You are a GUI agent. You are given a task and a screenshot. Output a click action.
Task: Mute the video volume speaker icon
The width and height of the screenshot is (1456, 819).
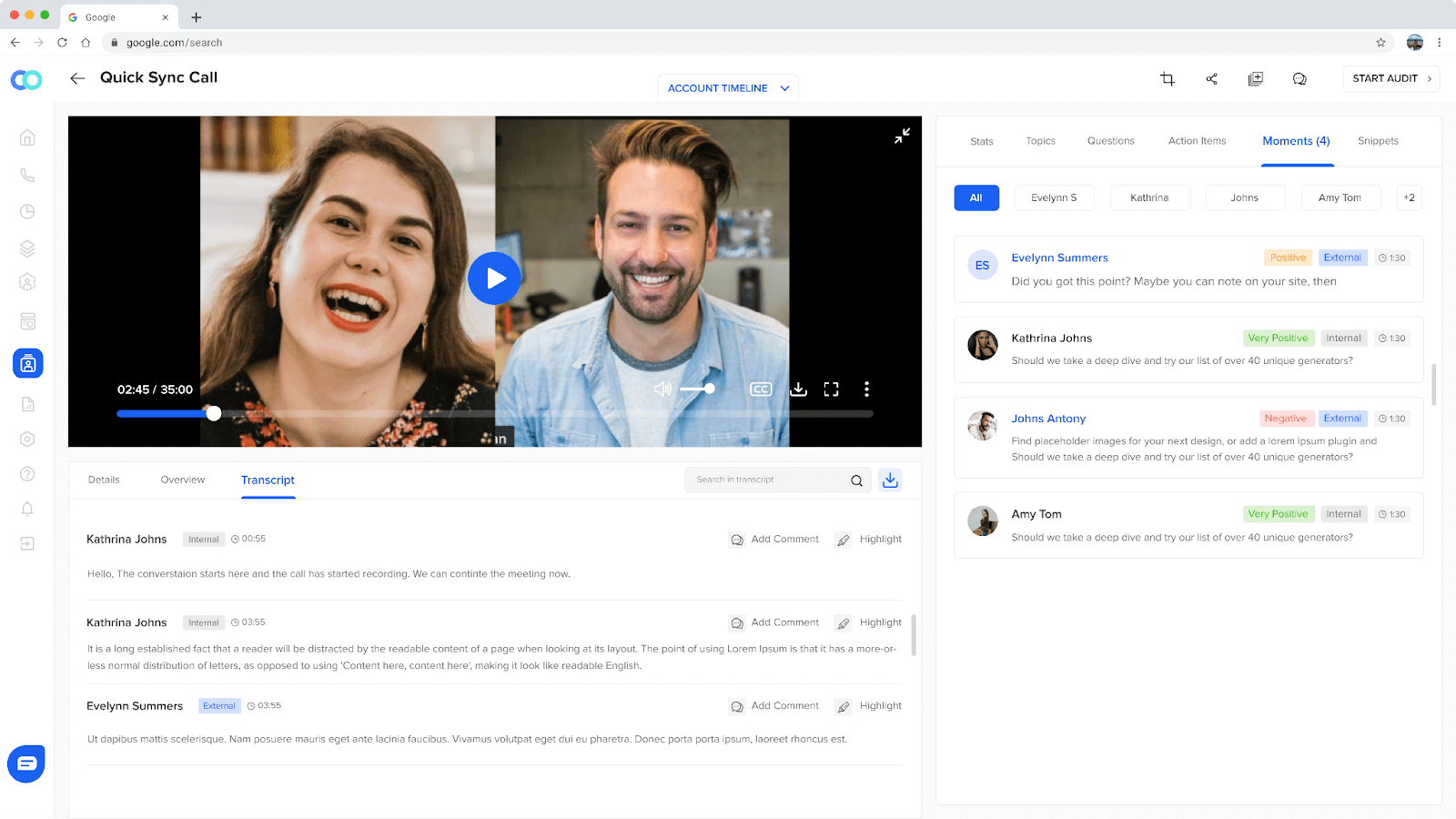point(661,389)
